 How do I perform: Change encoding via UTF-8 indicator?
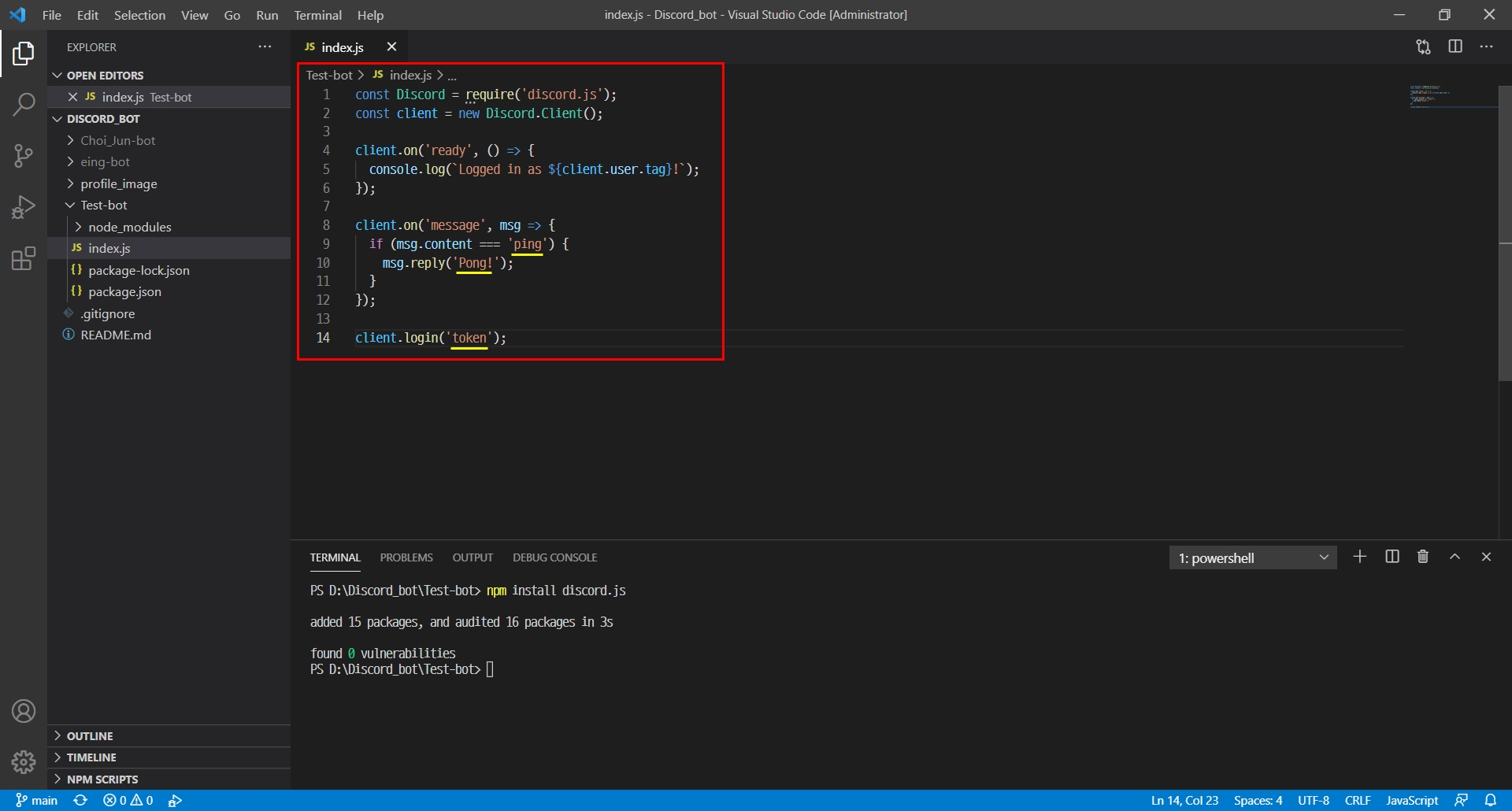1314,800
